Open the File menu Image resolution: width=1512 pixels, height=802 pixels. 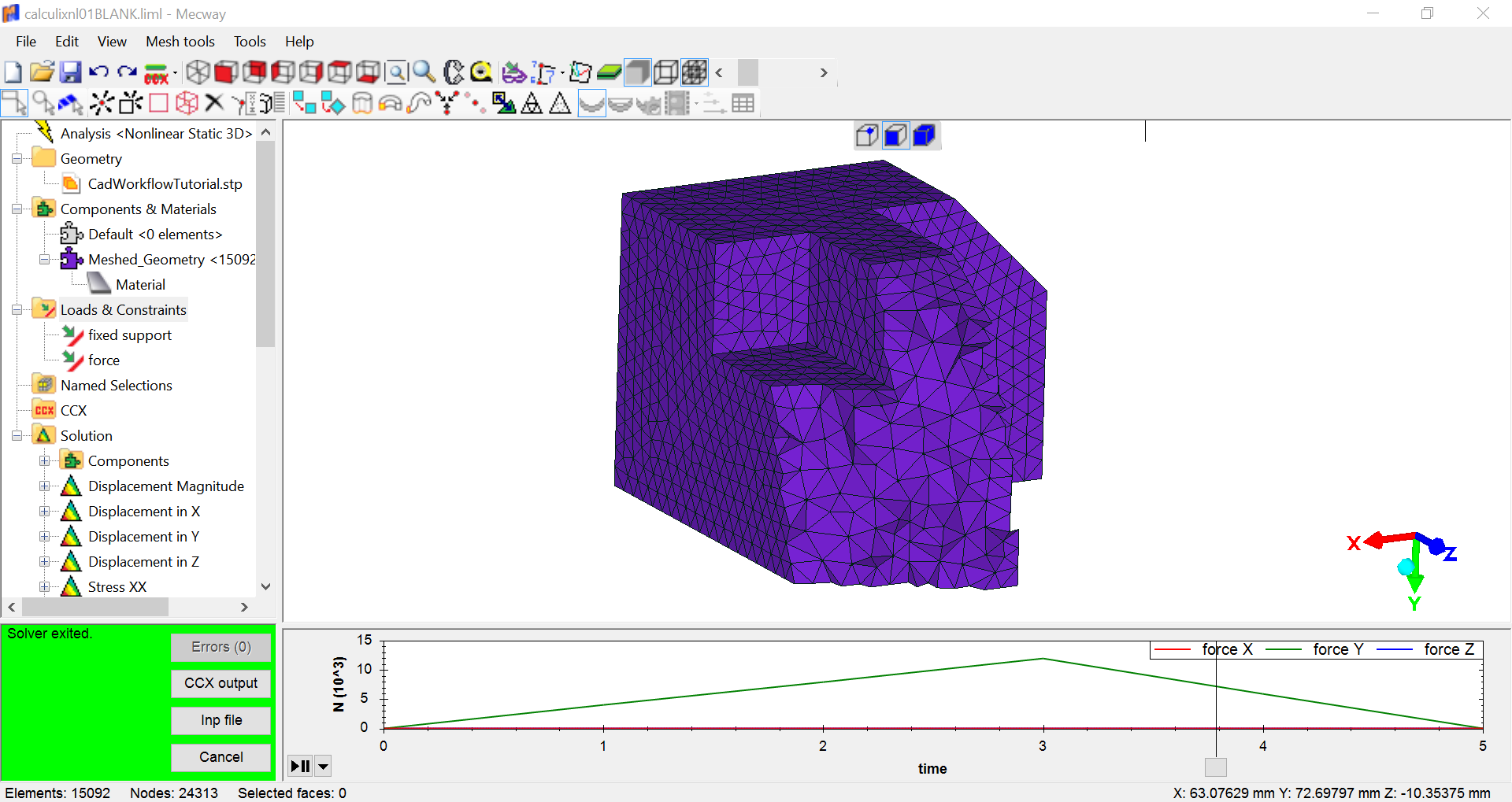pos(26,42)
